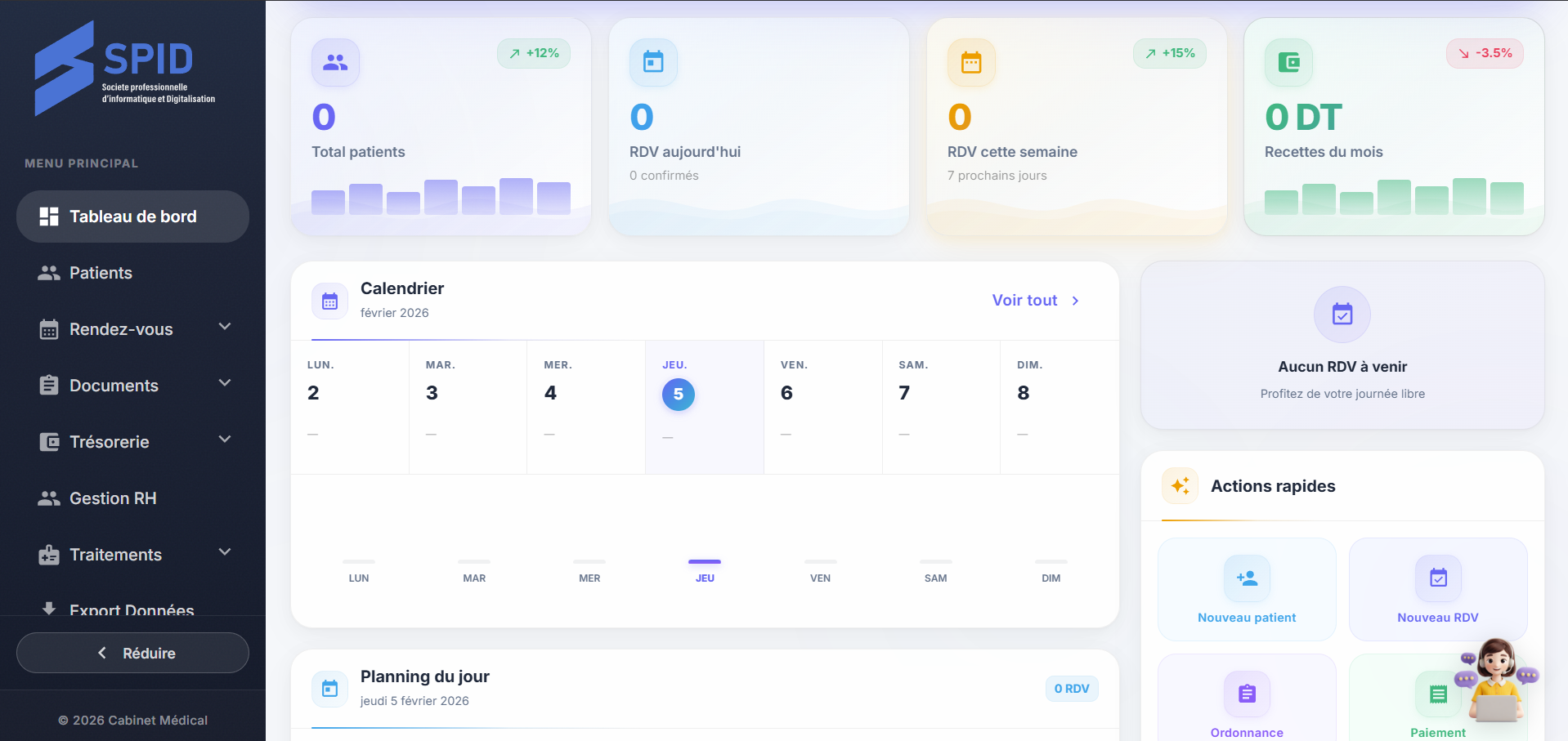
Task: Select Thursday 5 in the calendar
Action: [678, 395]
